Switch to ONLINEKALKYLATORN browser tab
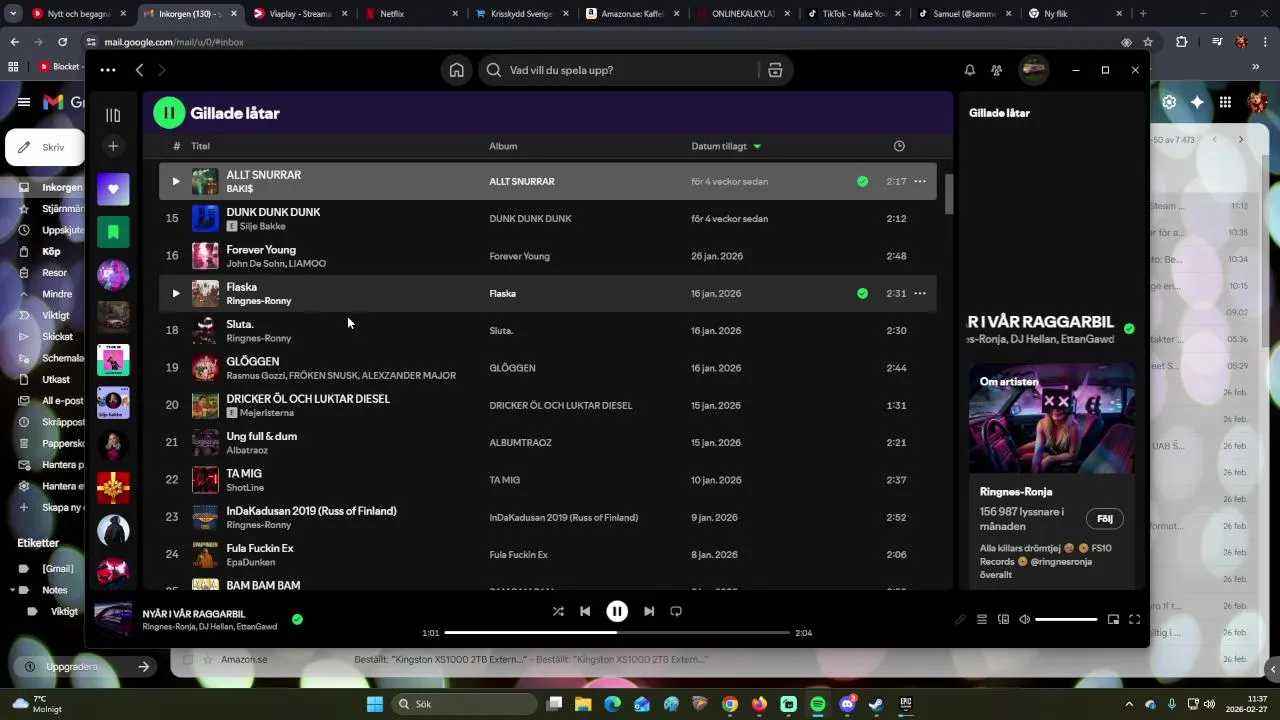This screenshot has height=720, width=1280. click(743, 14)
